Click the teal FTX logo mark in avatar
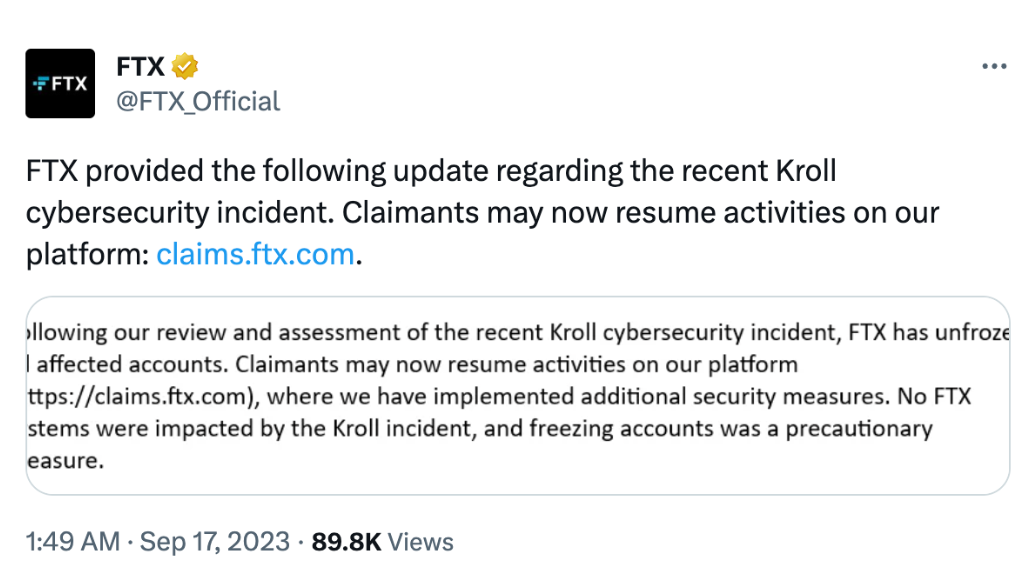The image size is (1024, 576). coord(41,84)
